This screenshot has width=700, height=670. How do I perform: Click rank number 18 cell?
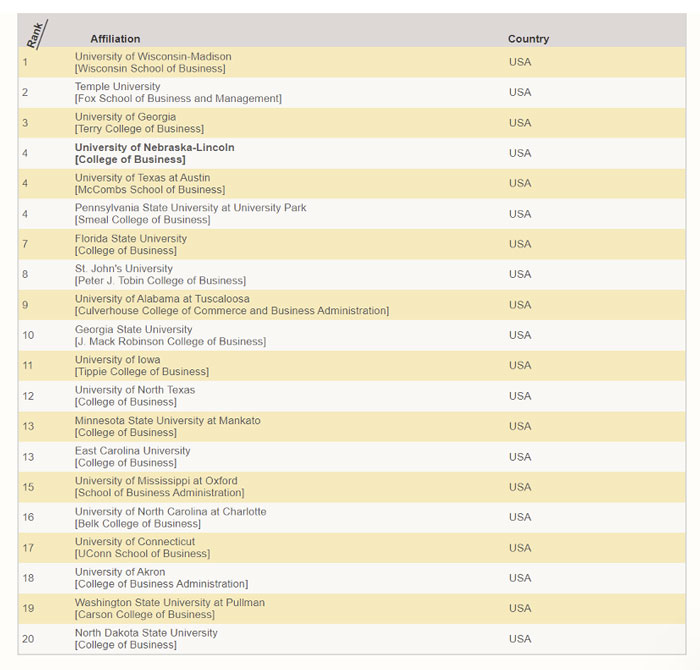28,578
